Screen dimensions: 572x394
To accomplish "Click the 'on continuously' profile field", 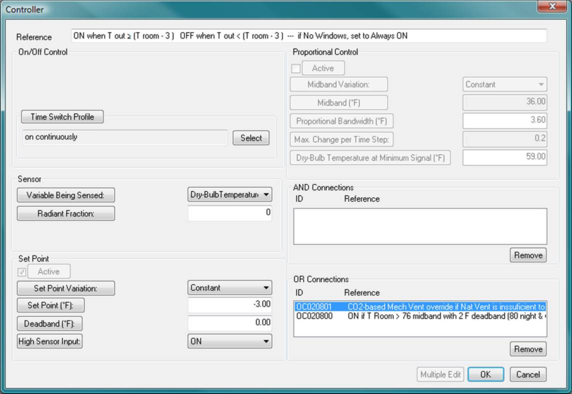I will (125, 137).
